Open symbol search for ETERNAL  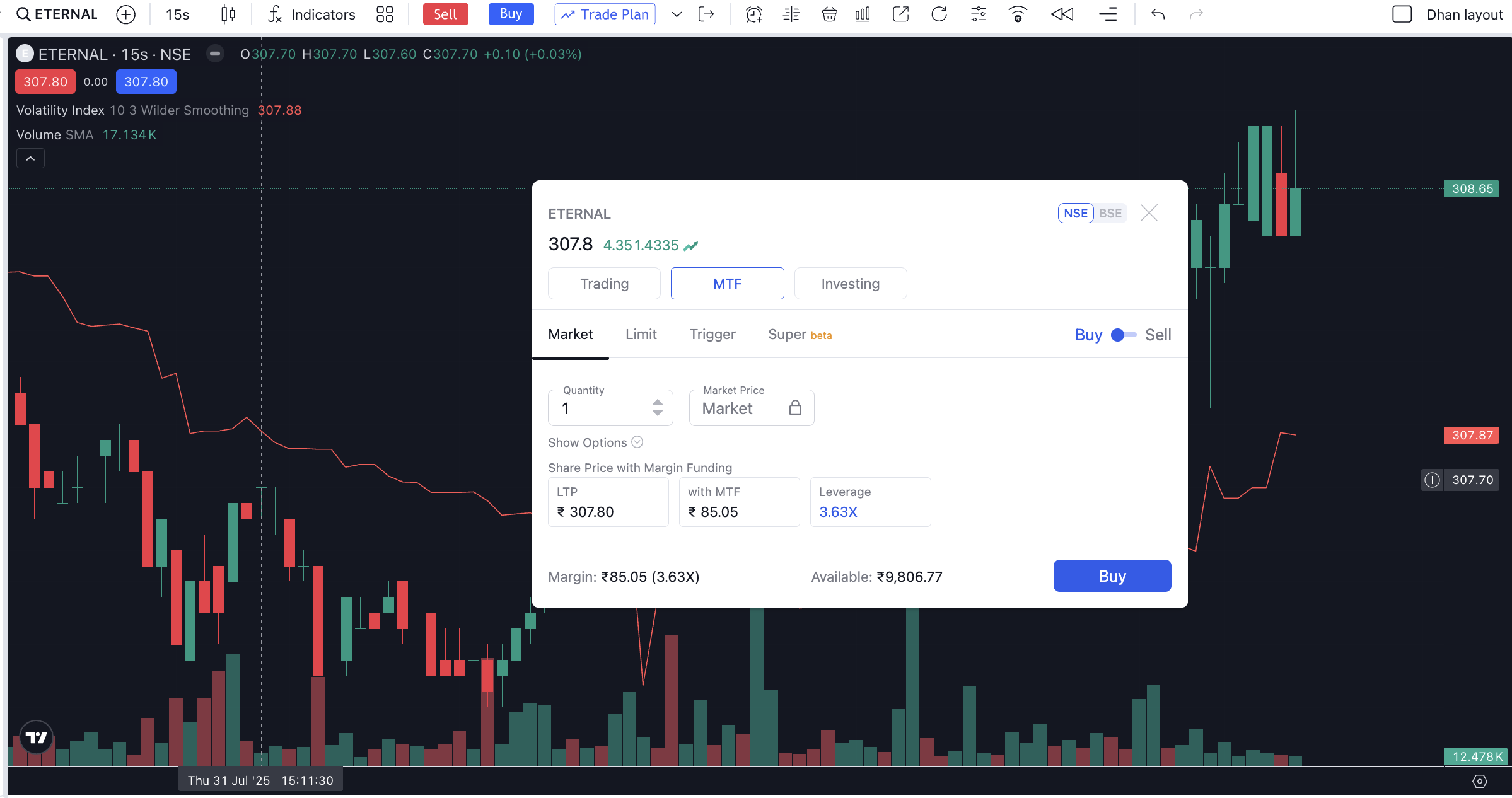coord(57,14)
